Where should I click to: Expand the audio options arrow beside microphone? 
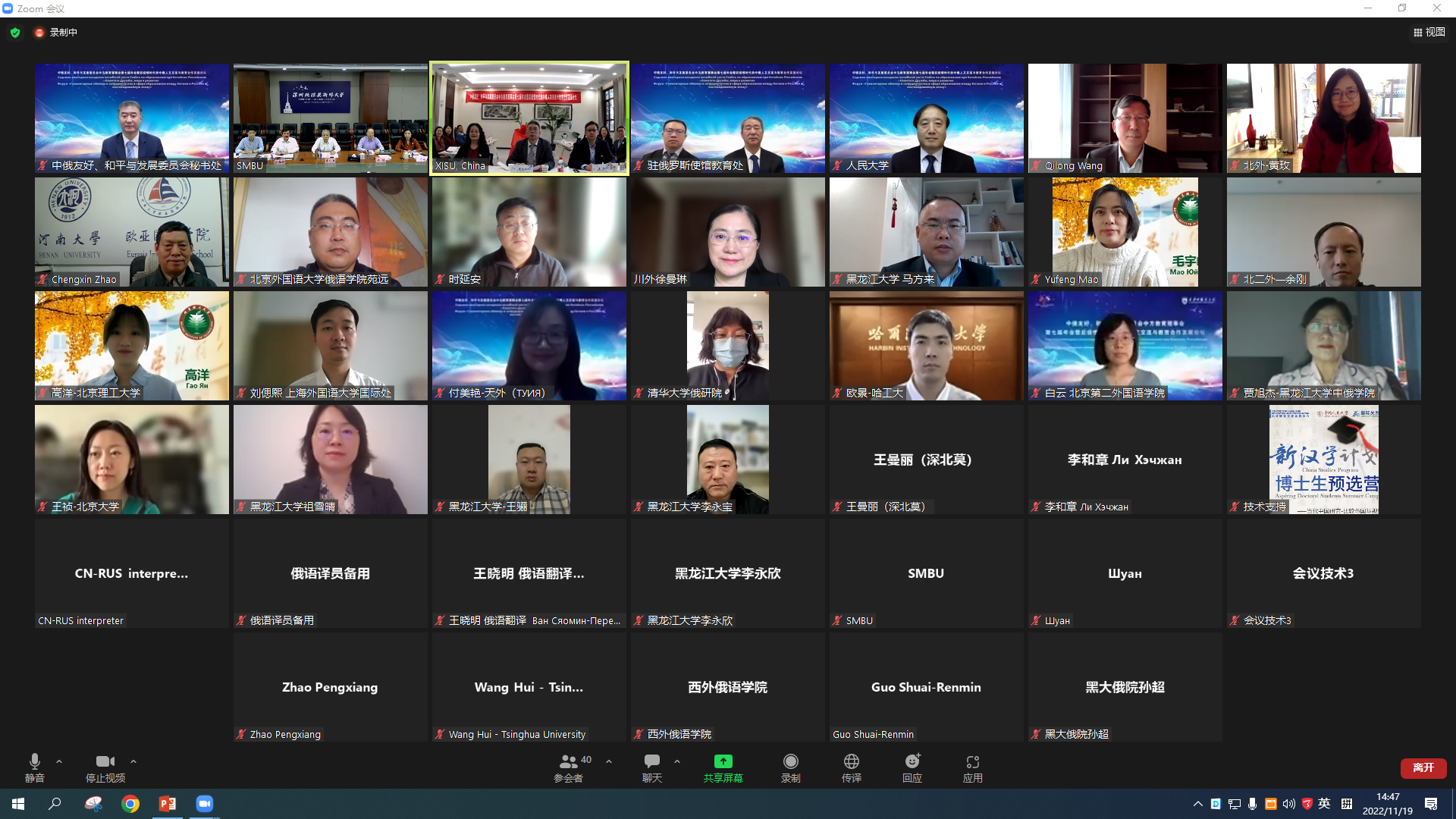tap(59, 761)
